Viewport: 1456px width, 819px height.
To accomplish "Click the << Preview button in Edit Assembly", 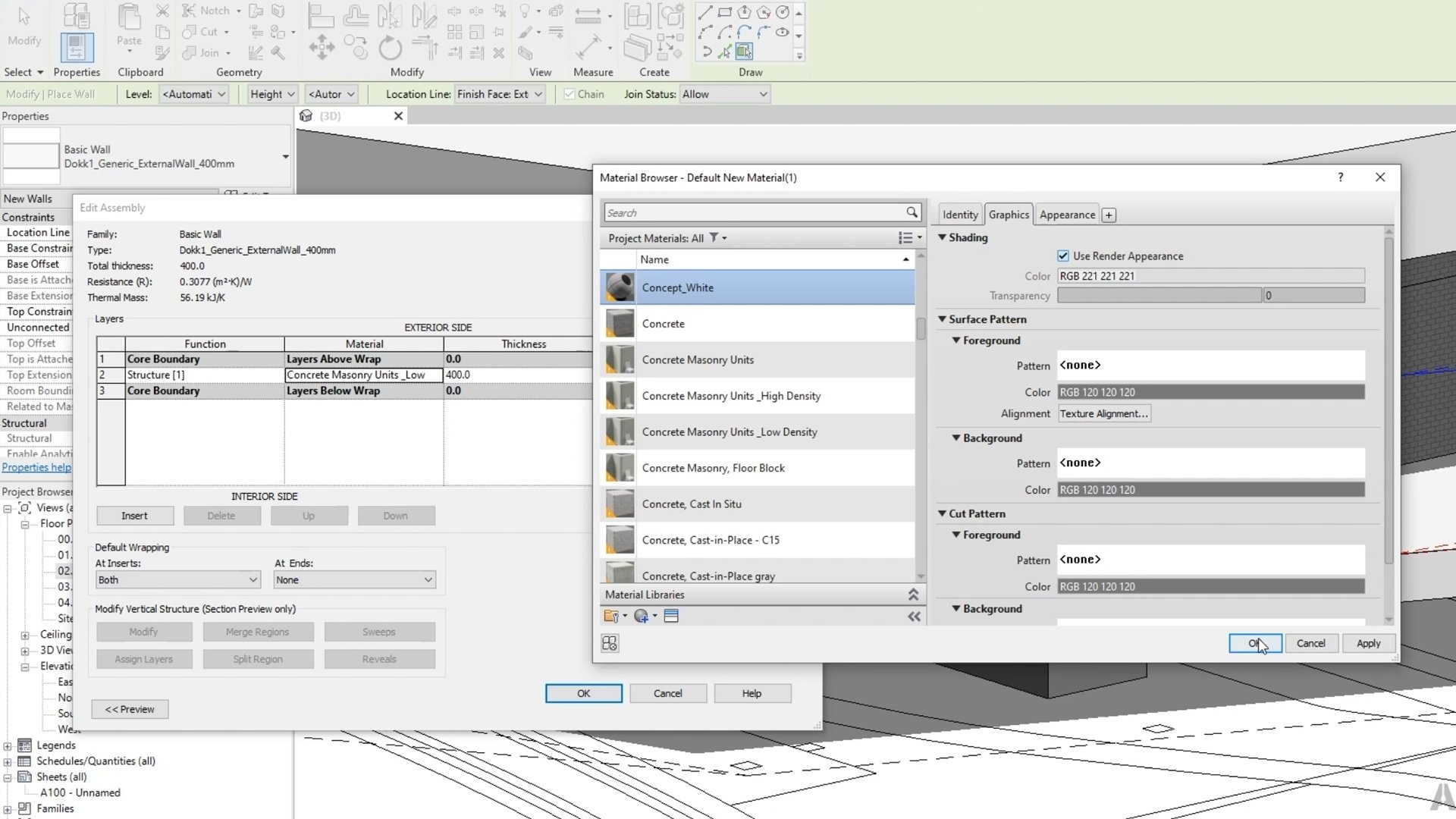I will (129, 709).
